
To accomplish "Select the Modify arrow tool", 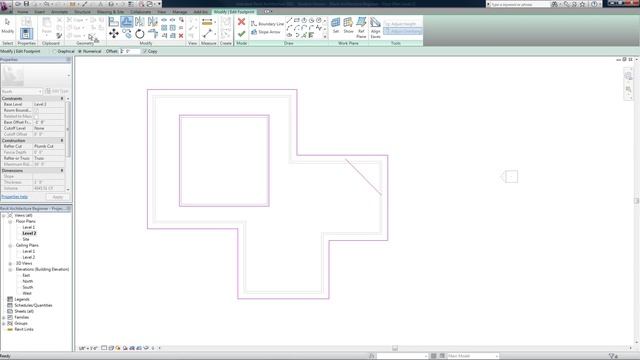I will [x=7, y=26].
